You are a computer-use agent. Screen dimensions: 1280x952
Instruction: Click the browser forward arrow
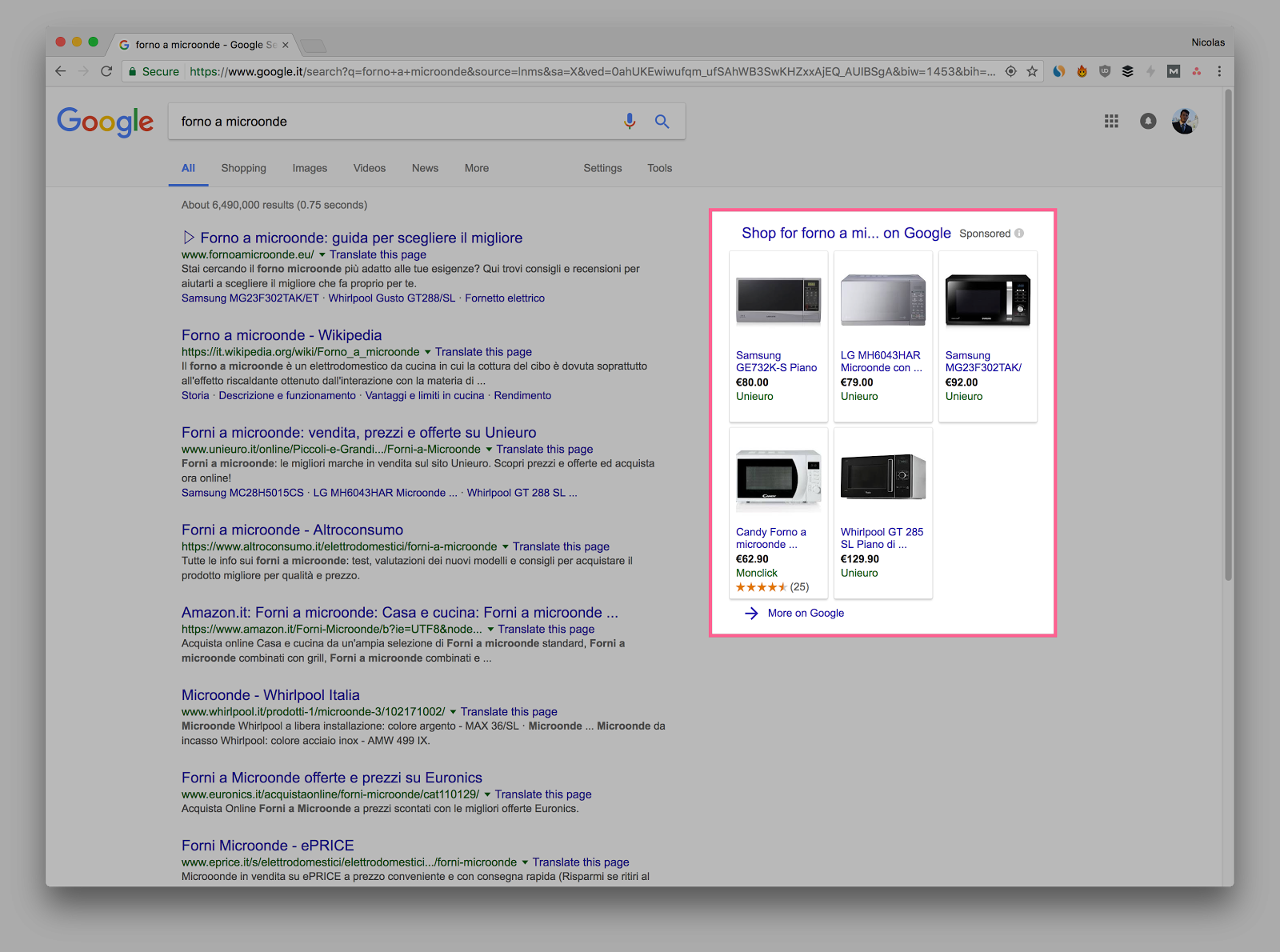coord(83,71)
